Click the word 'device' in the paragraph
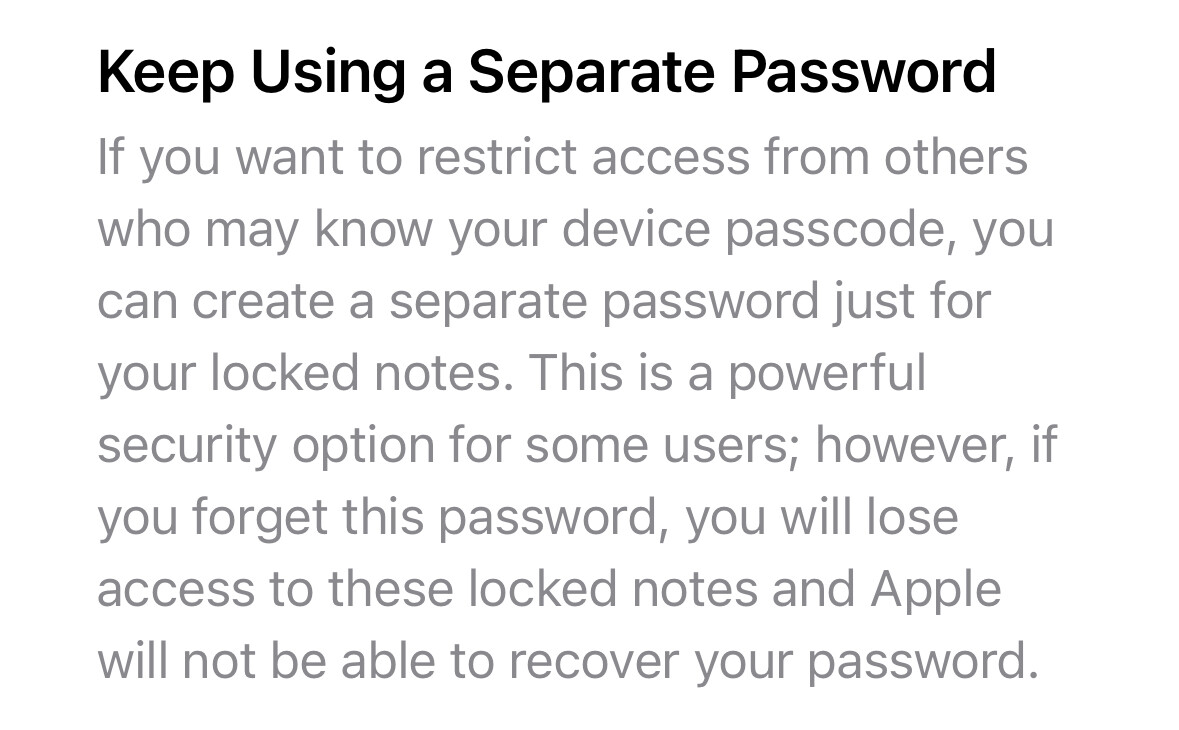1179x730 pixels. [x=636, y=229]
